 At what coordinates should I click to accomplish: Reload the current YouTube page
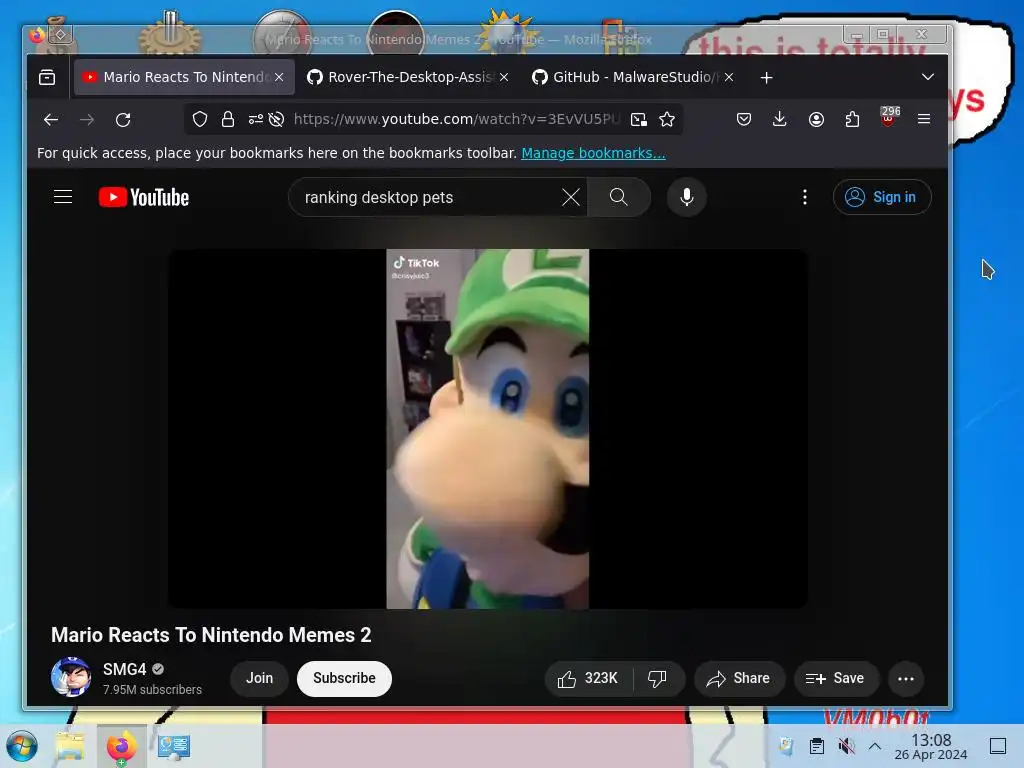123,120
